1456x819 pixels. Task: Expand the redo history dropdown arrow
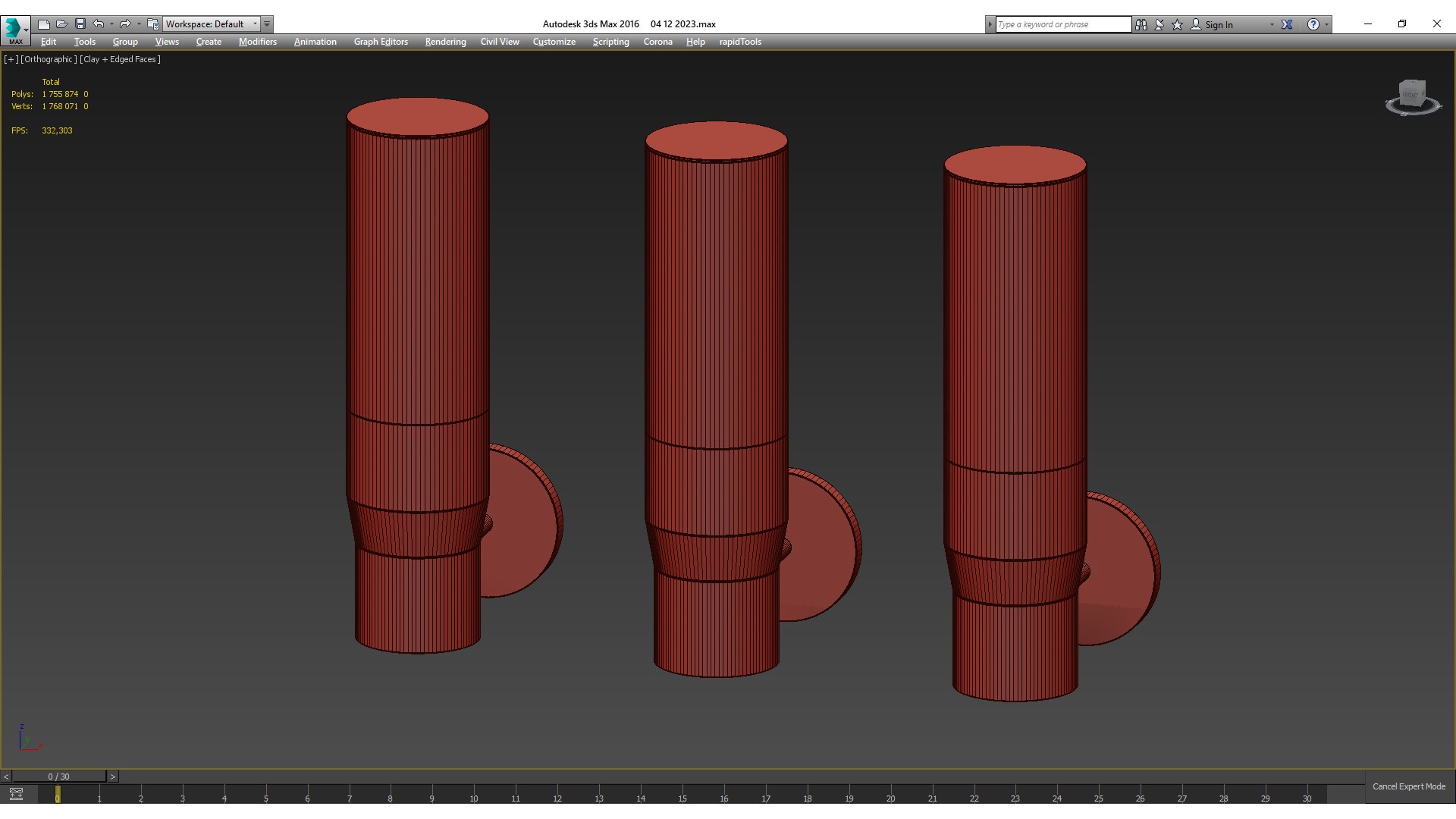click(x=139, y=24)
